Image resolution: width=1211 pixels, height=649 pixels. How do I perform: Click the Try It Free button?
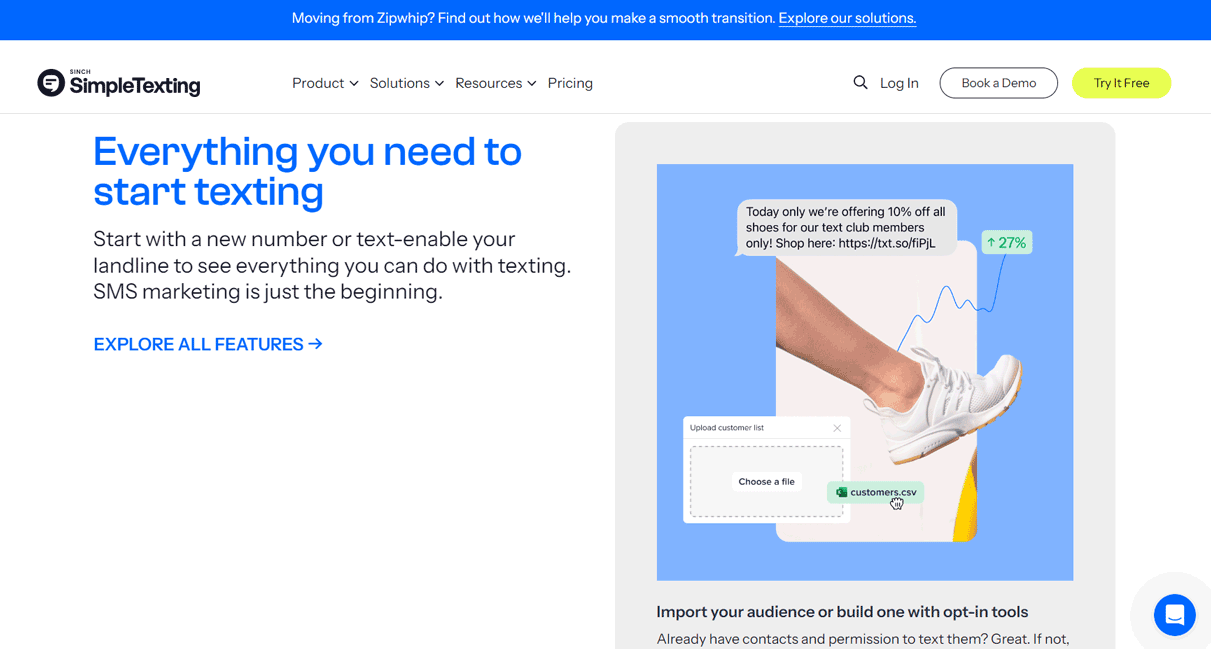click(1121, 83)
